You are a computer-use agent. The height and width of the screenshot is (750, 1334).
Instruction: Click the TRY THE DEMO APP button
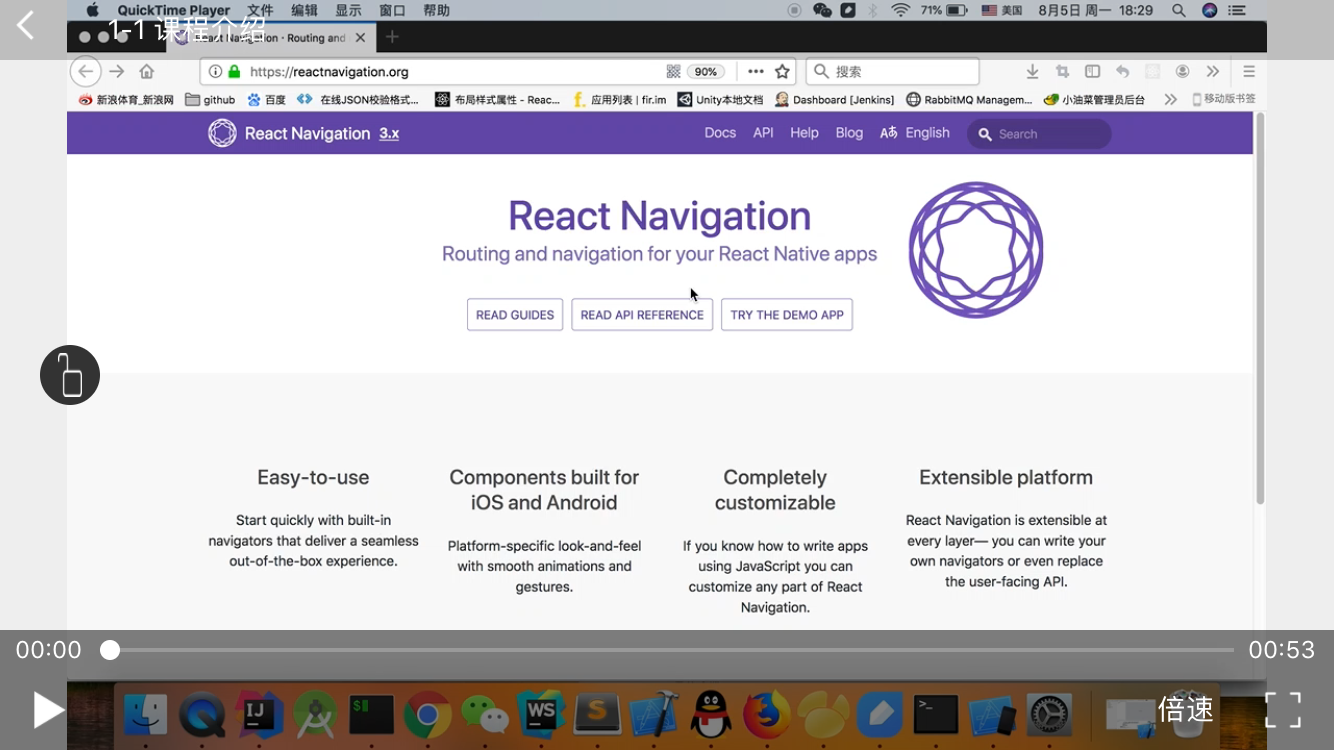[x=787, y=315]
